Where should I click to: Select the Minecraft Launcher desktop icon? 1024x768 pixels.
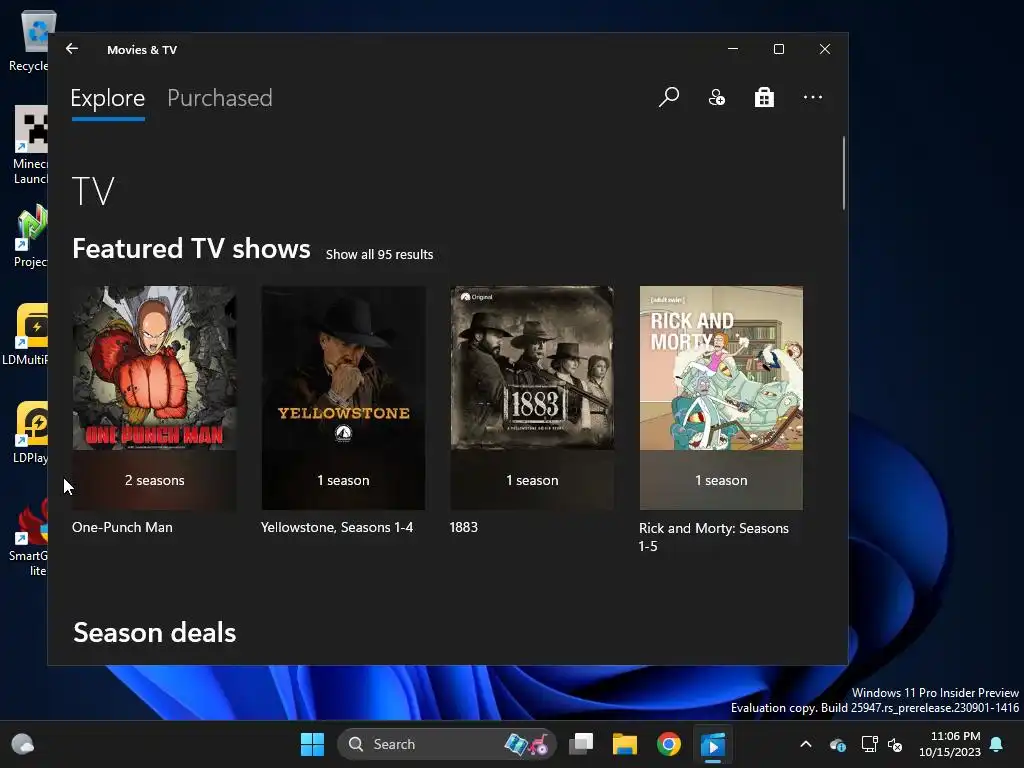(30, 145)
